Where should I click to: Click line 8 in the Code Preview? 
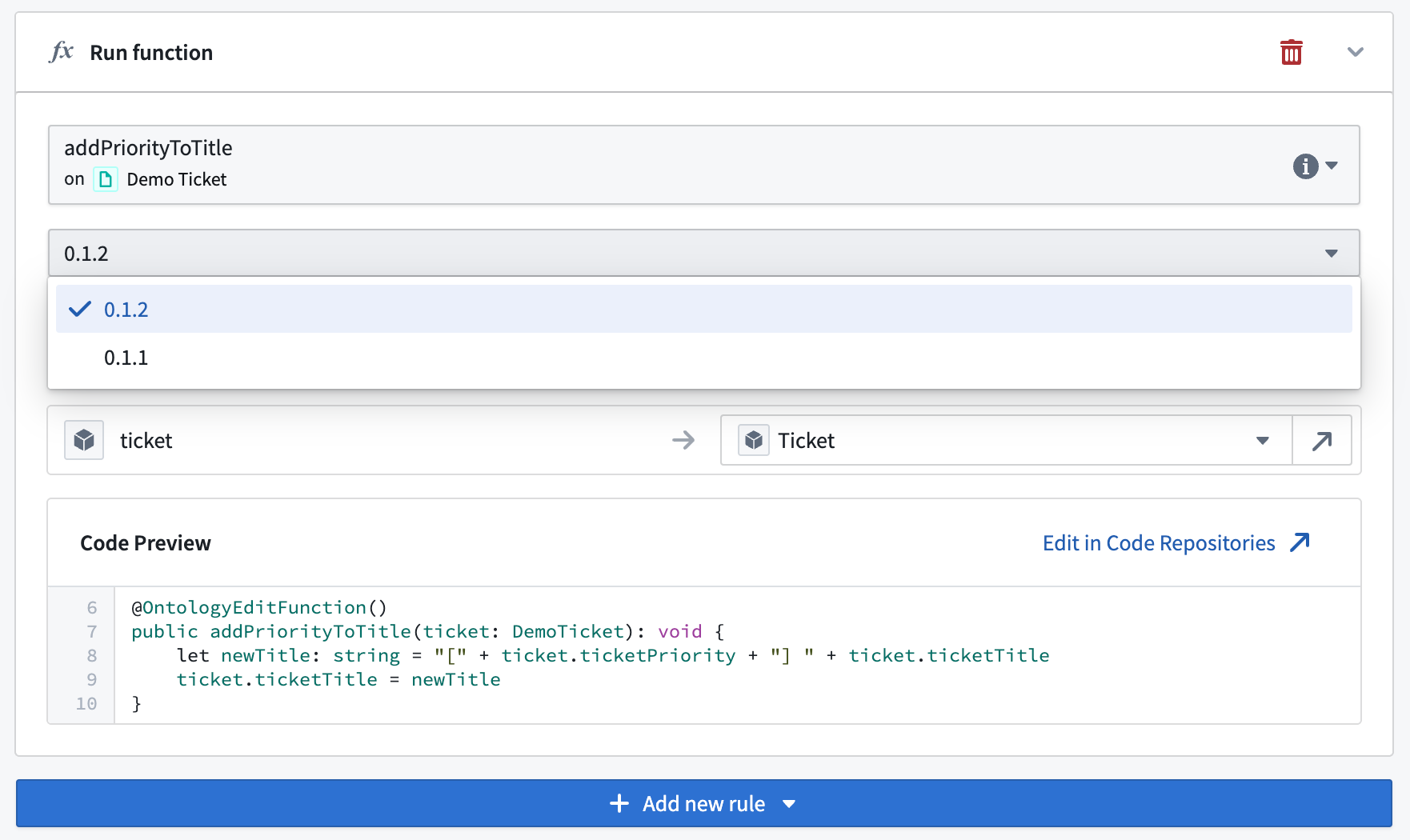coord(560,655)
